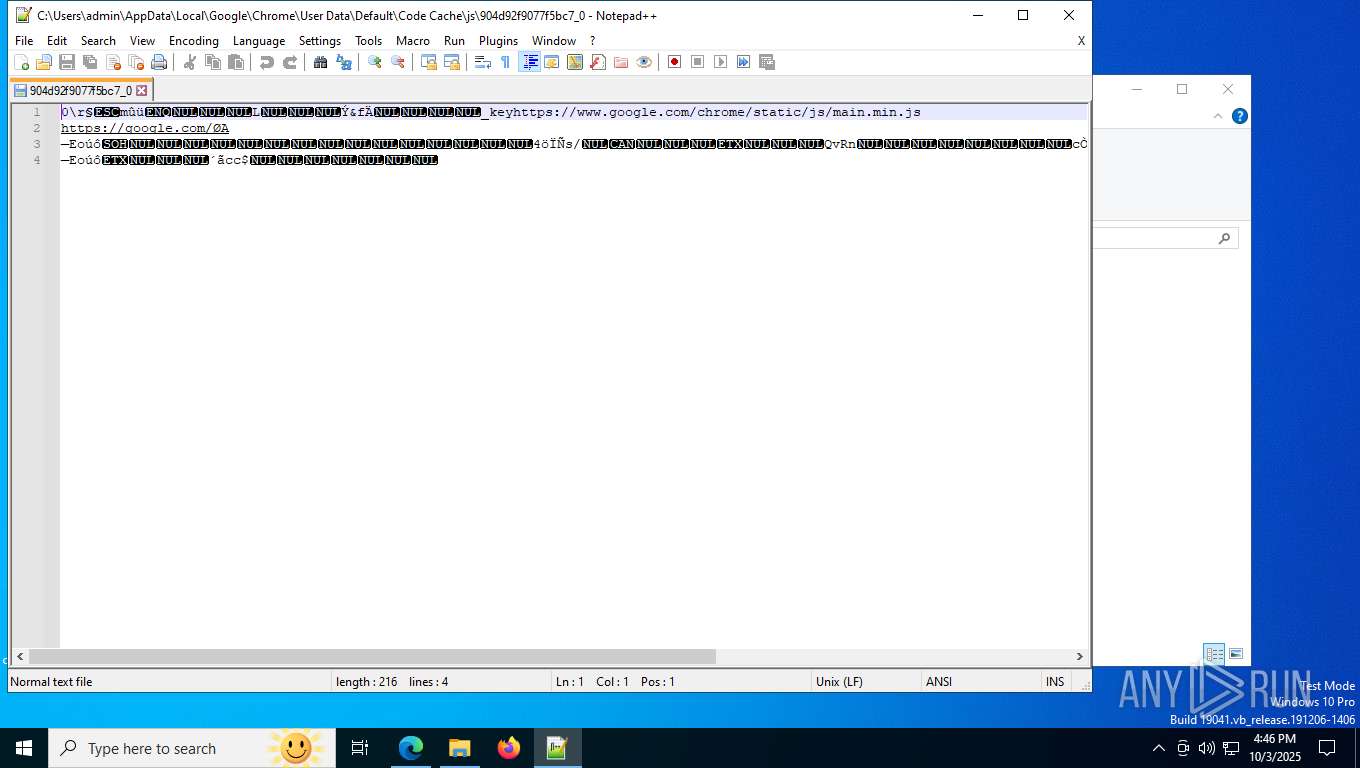Click the horizontal scrollbar right arrow
Viewport: 1360px width, 768px height.
tap(1080, 657)
